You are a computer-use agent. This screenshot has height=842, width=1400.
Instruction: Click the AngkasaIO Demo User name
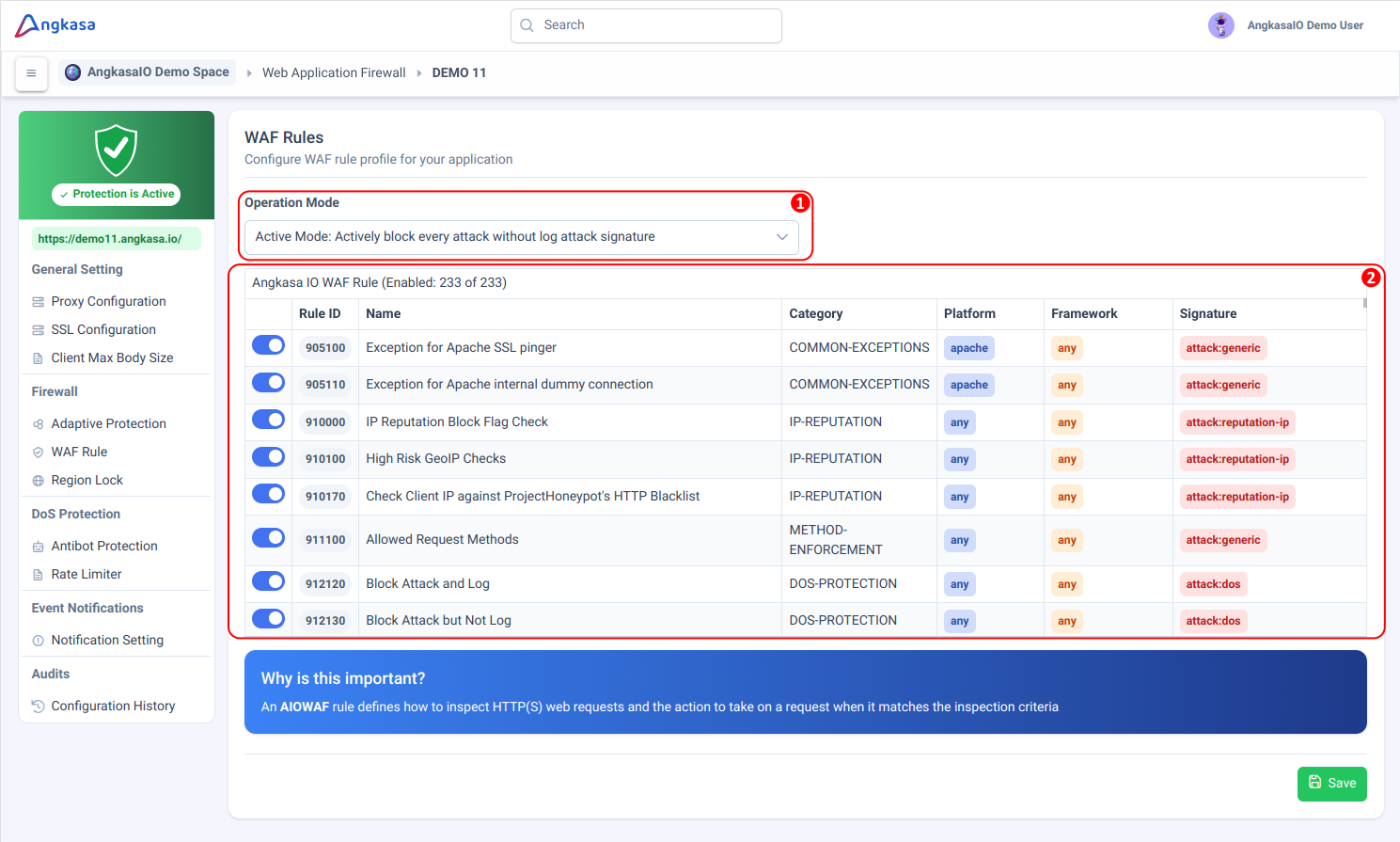[1305, 25]
